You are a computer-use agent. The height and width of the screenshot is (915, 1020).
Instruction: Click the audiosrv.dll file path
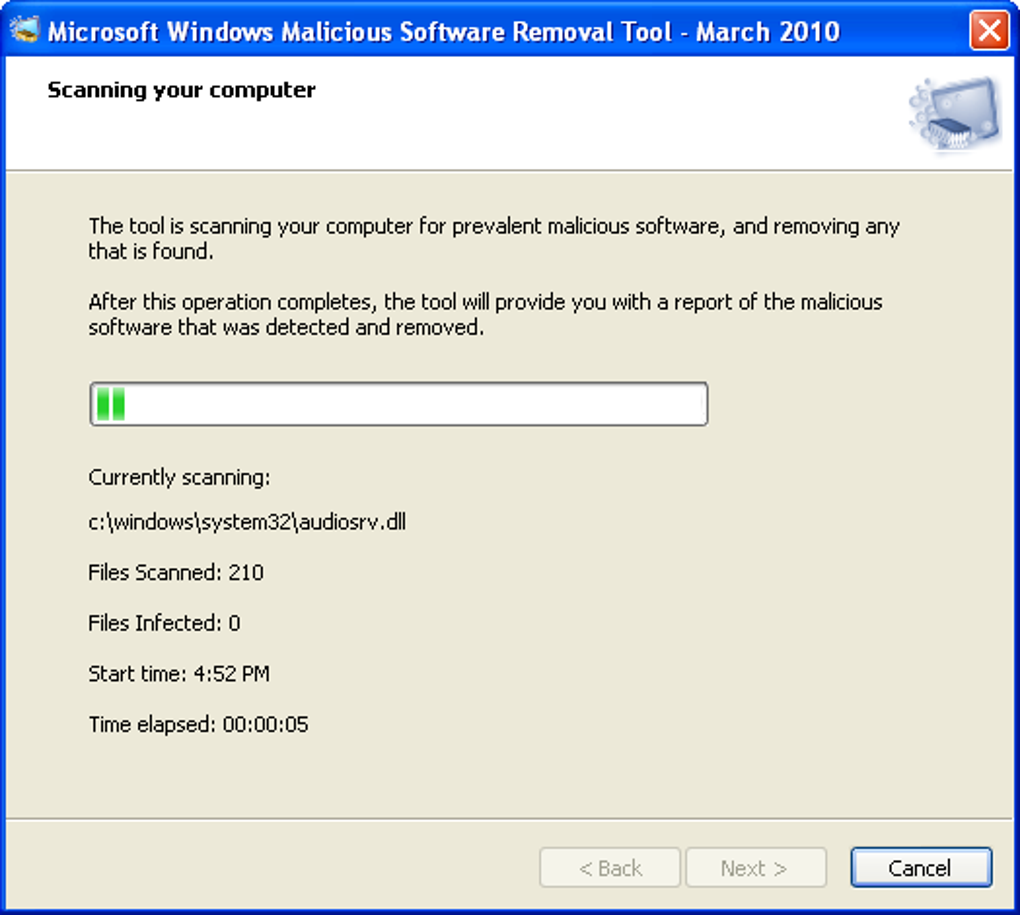click(x=247, y=522)
